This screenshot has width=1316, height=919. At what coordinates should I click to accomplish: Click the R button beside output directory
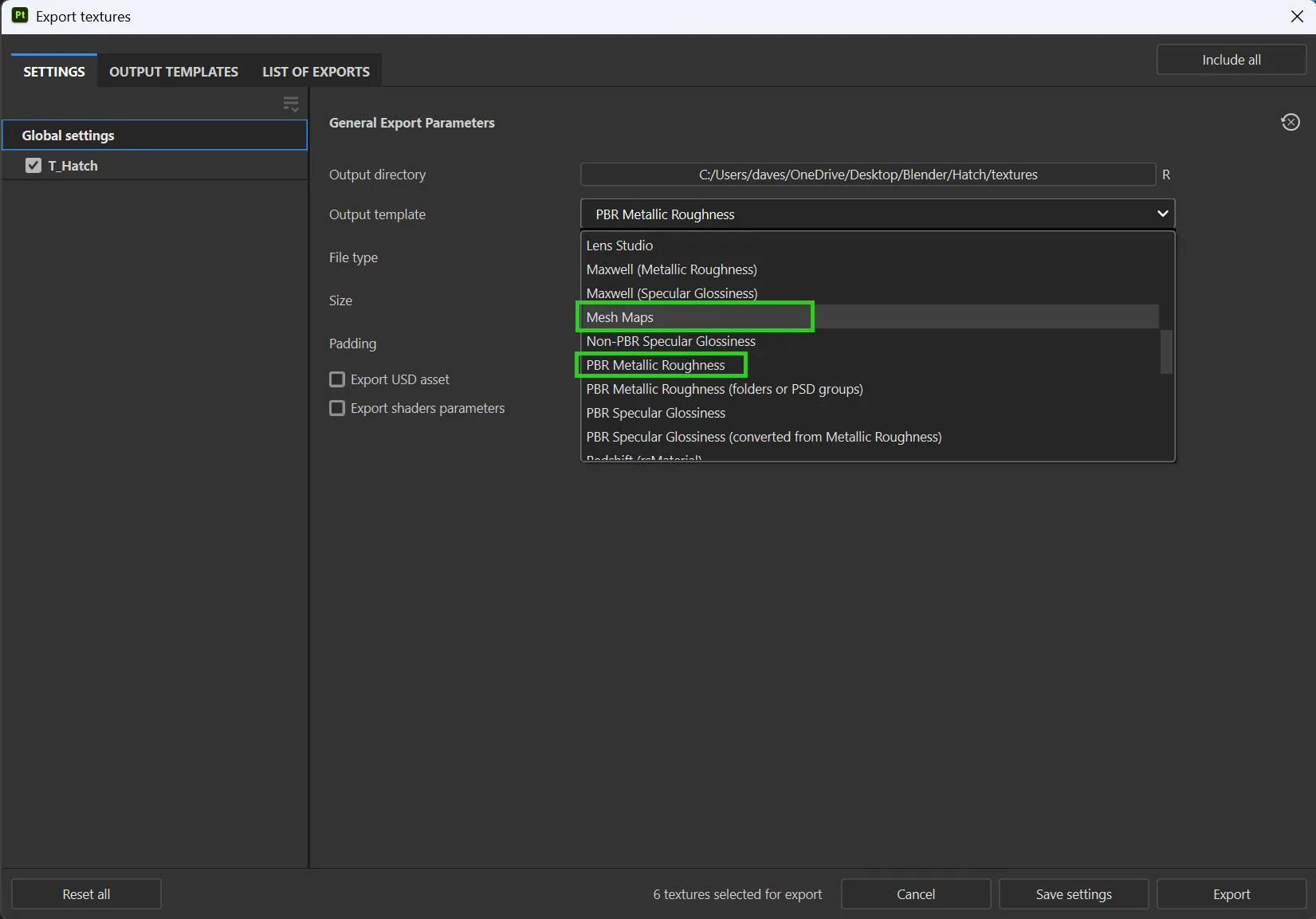pyautogui.click(x=1166, y=175)
